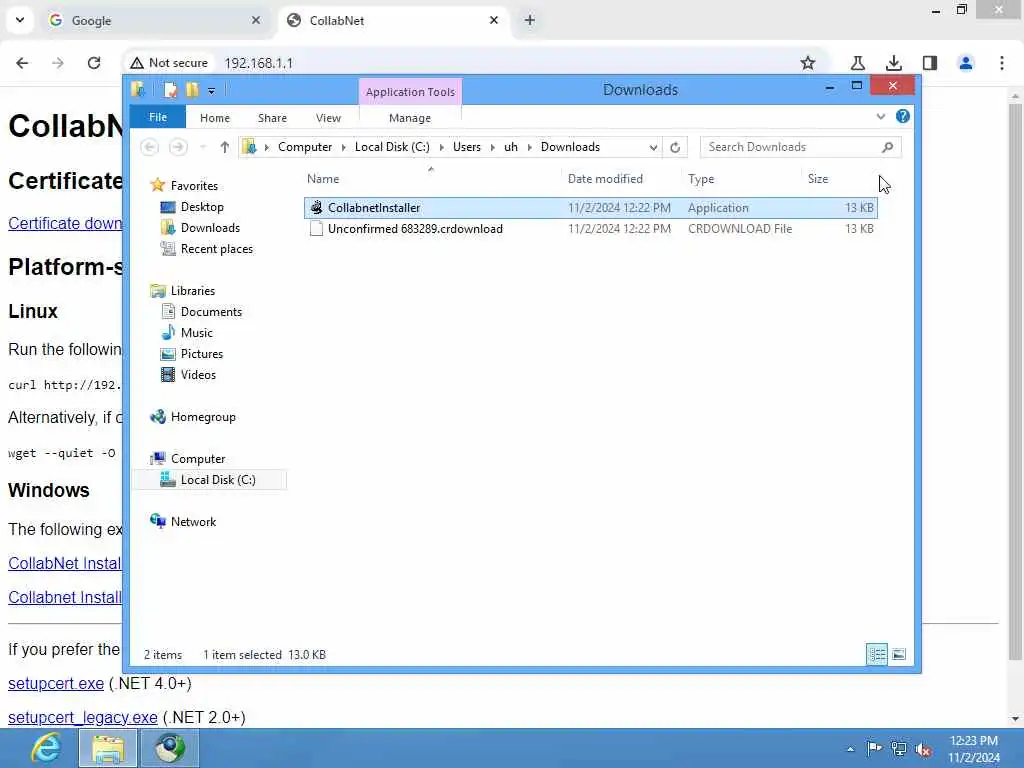Viewport: 1024px width, 768px height.
Task: Close the CollabNet browser tab
Action: click(494, 20)
